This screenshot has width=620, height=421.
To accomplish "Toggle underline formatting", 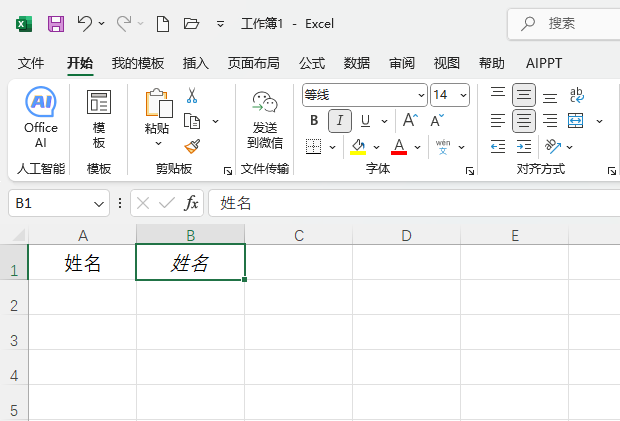I will click(366, 121).
